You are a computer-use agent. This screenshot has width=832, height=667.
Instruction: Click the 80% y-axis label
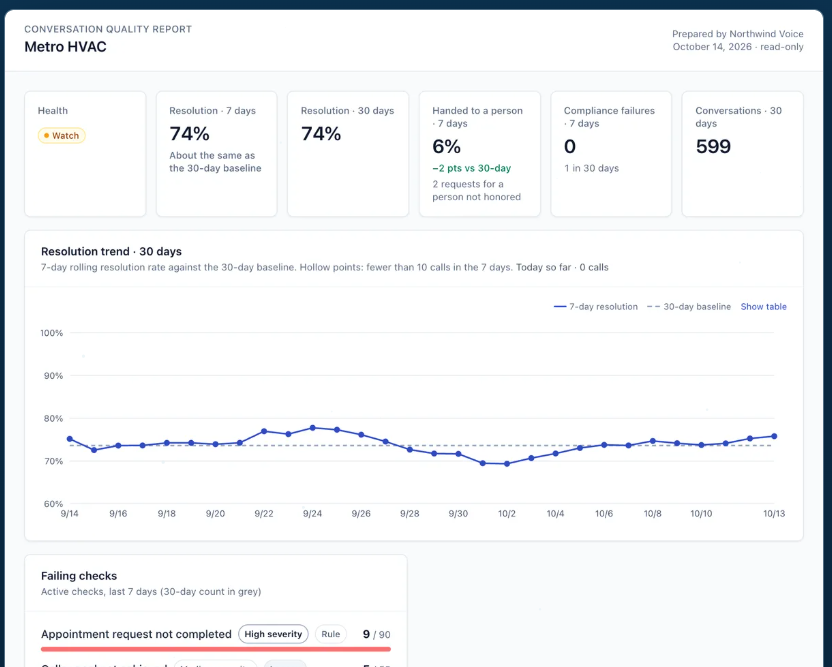coord(53,419)
